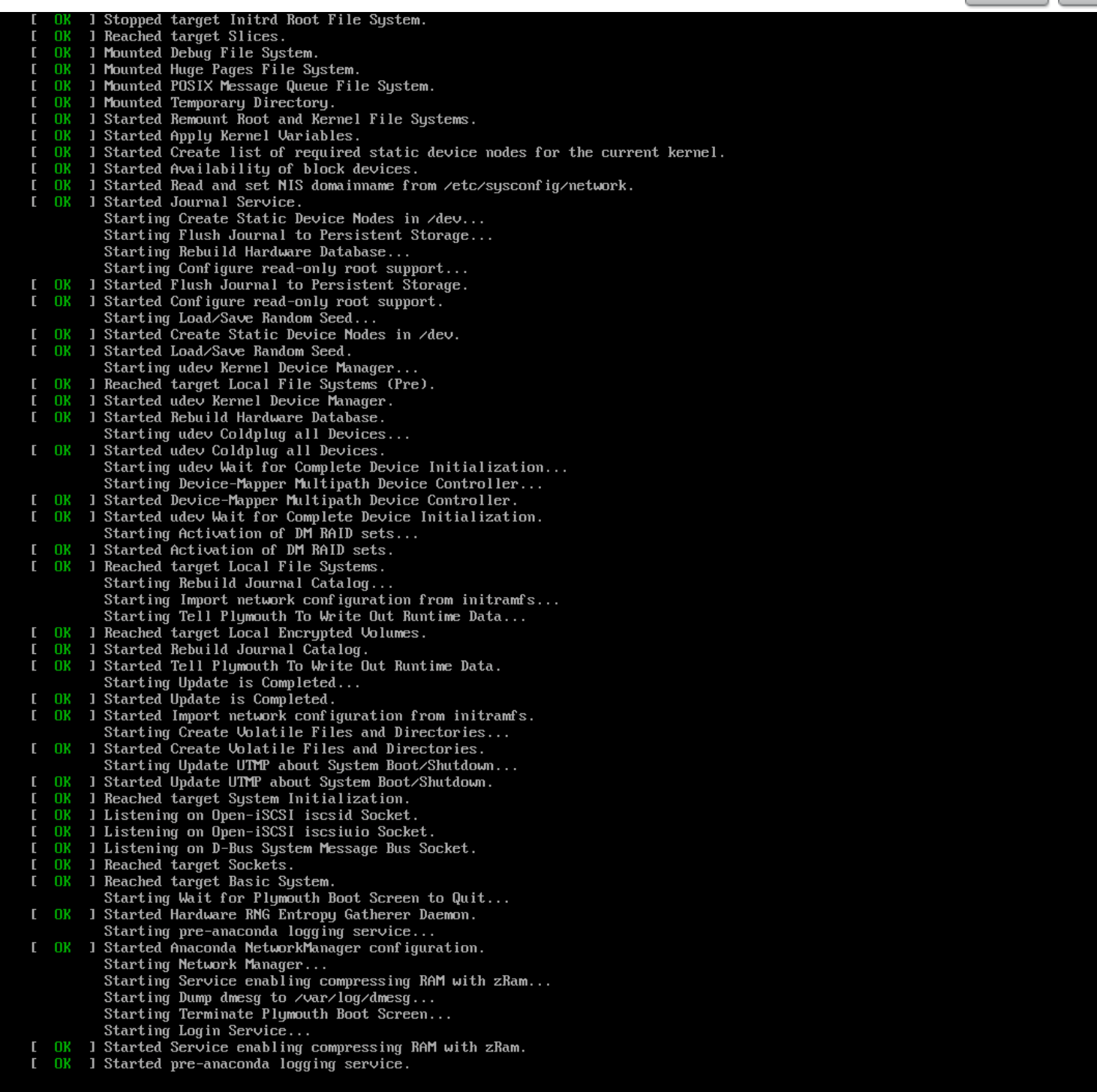Select the 'Starting Network Manager' line

point(215,965)
